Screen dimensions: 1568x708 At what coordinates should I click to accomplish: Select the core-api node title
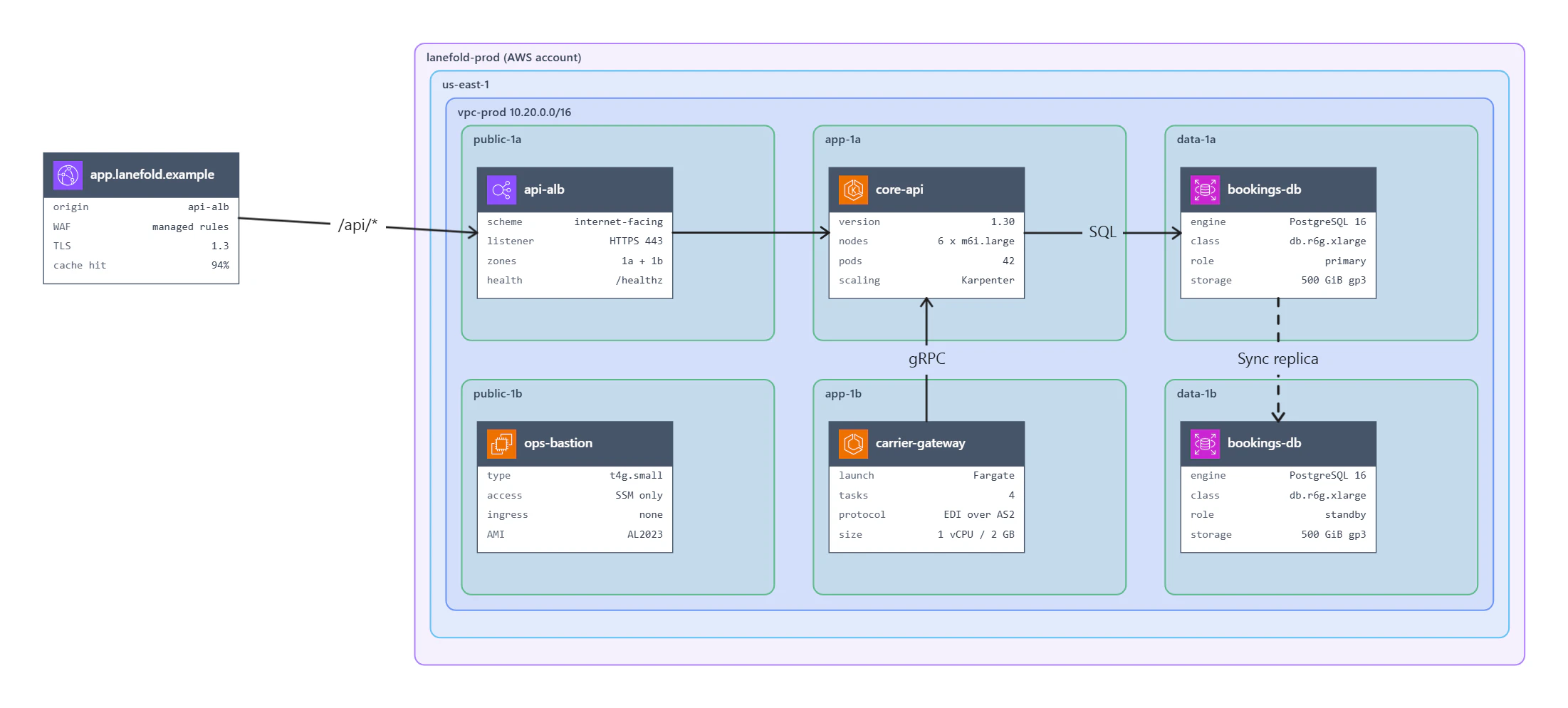[x=899, y=189]
